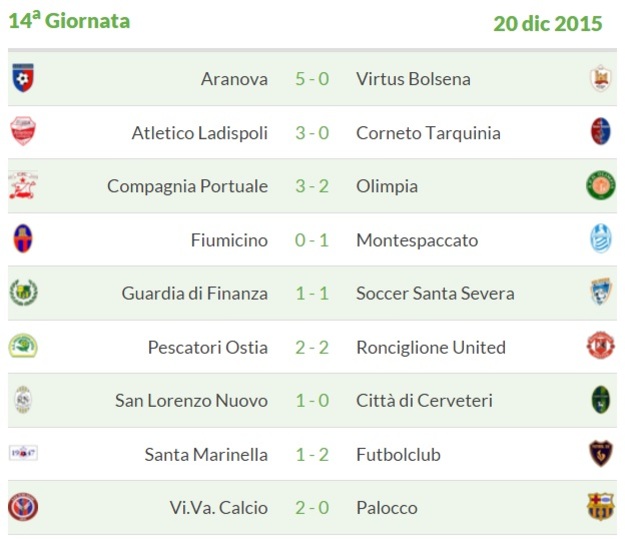Click the Città di Cerveteri team name
625x541 pixels.
pyautogui.click(x=424, y=401)
